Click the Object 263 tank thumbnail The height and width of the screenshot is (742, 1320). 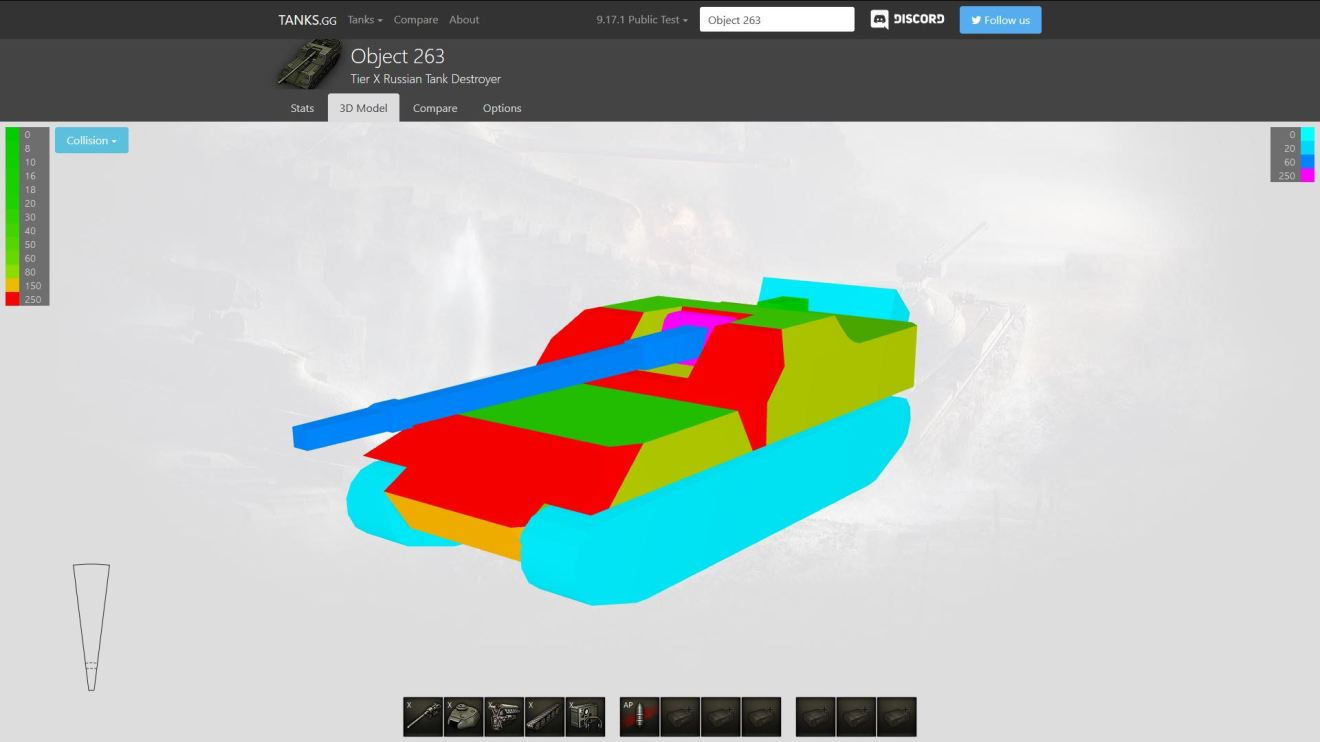pos(309,64)
